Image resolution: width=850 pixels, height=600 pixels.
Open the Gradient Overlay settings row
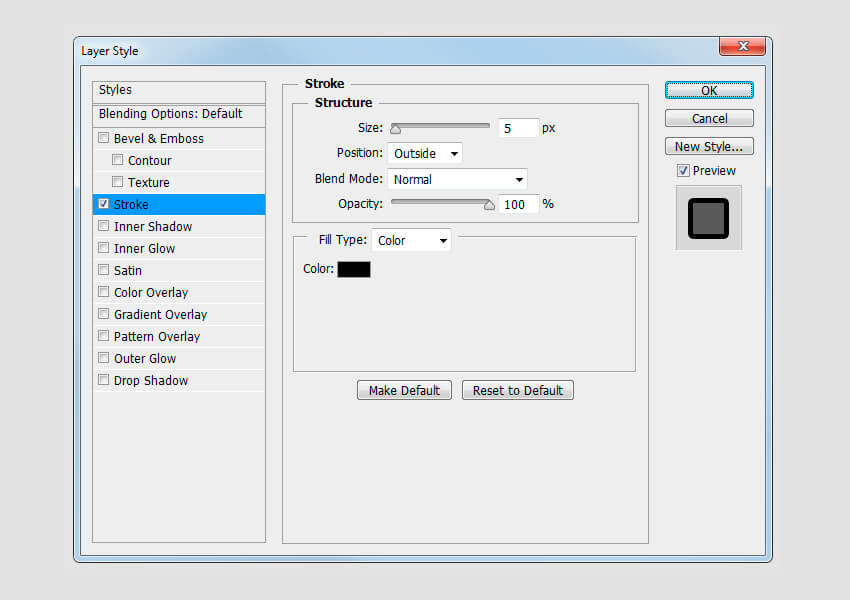[x=179, y=314]
